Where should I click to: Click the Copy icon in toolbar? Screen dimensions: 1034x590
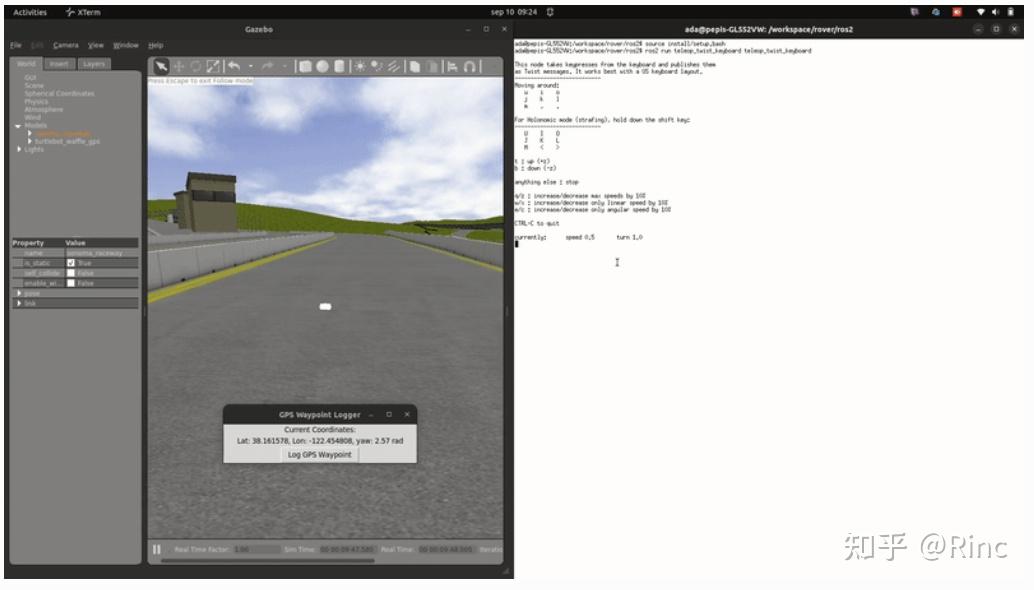[x=415, y=66]
